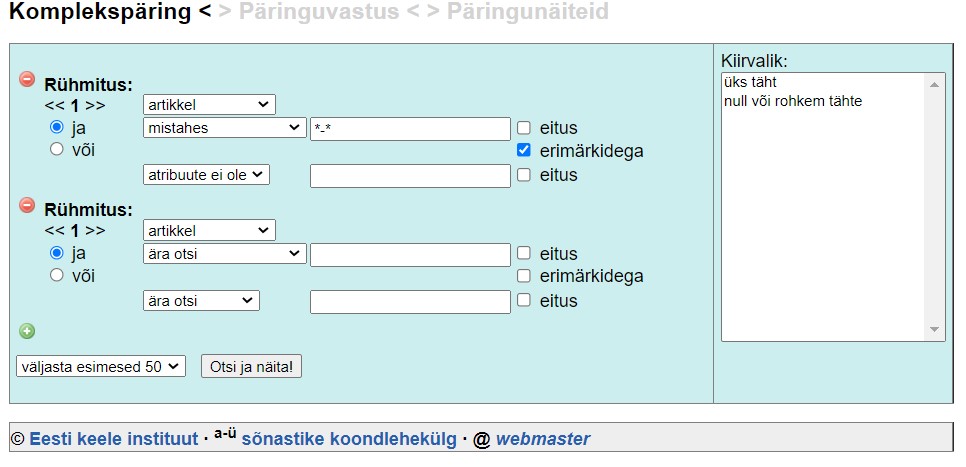Select üks täht in the Kiirvalik list
Image resolution: width=966 pixels, height=467 pixels.
pos(750,82)
